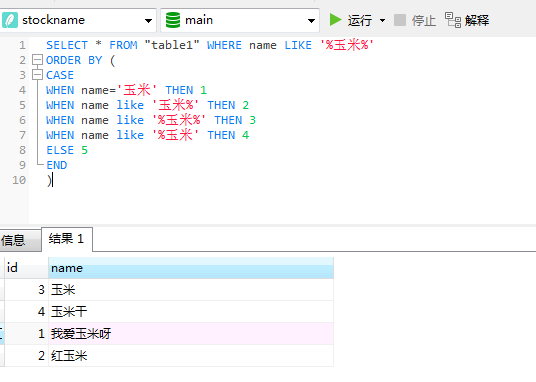536x382 pixels.
Task: Select the name cell of id 3
Action: (191, 290)
